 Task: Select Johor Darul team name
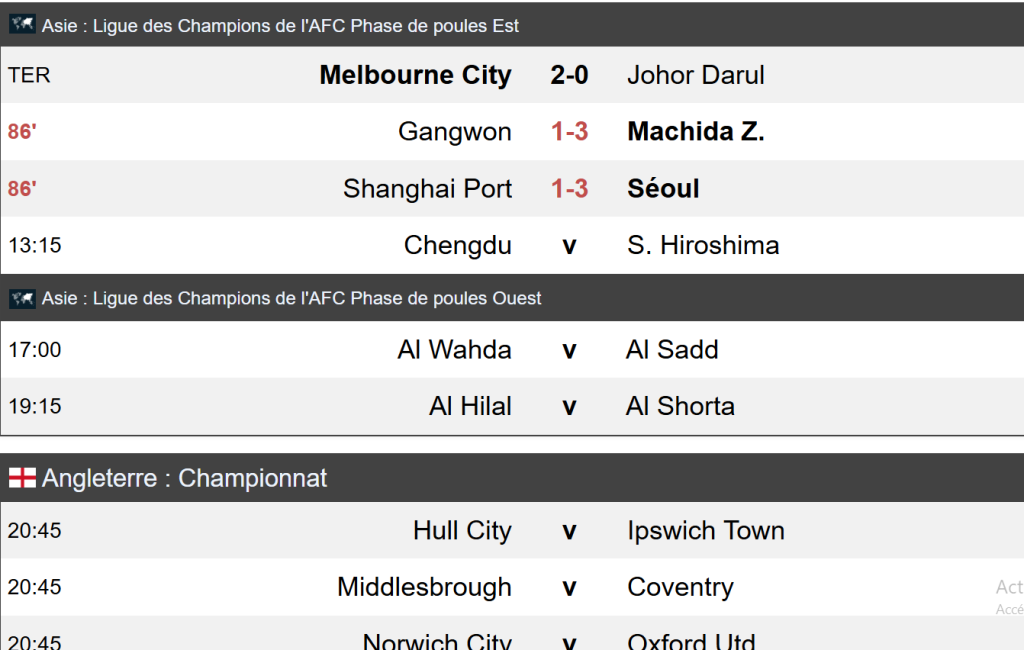[x=695, y=75]
